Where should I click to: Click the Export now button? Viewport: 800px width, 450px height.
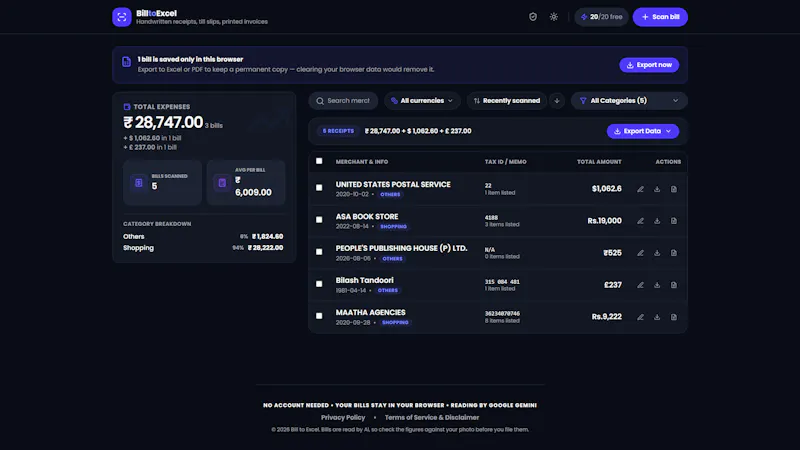coord(649,65)
